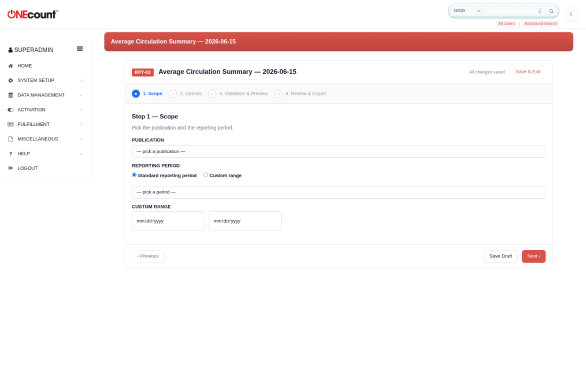
Task: Expand the System Setup submenu chevron
Action: [x=81, y=80]
